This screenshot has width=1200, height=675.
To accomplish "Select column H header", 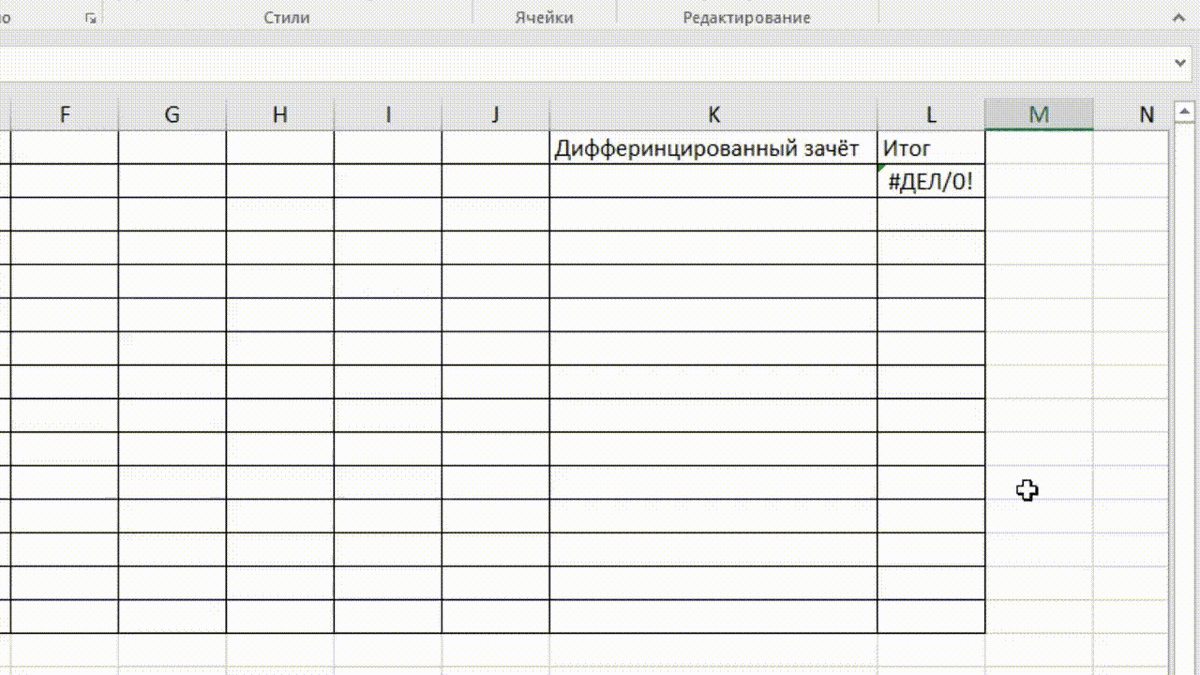I will 280,115.
